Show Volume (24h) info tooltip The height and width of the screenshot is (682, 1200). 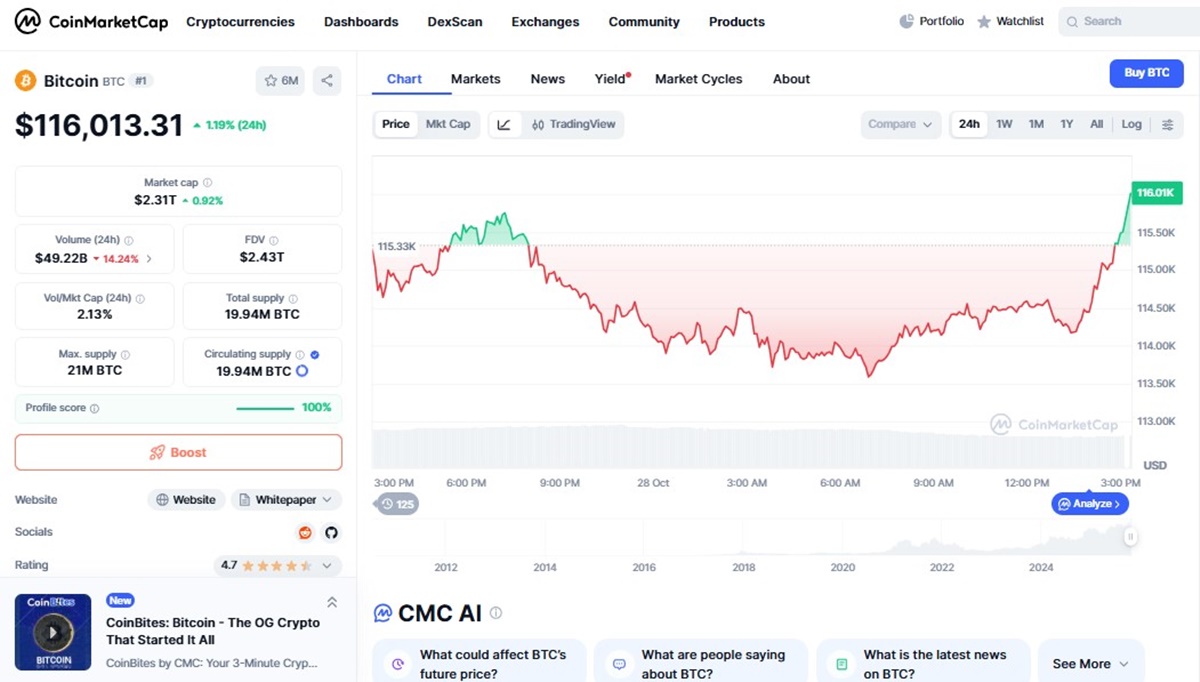[129, 241]
